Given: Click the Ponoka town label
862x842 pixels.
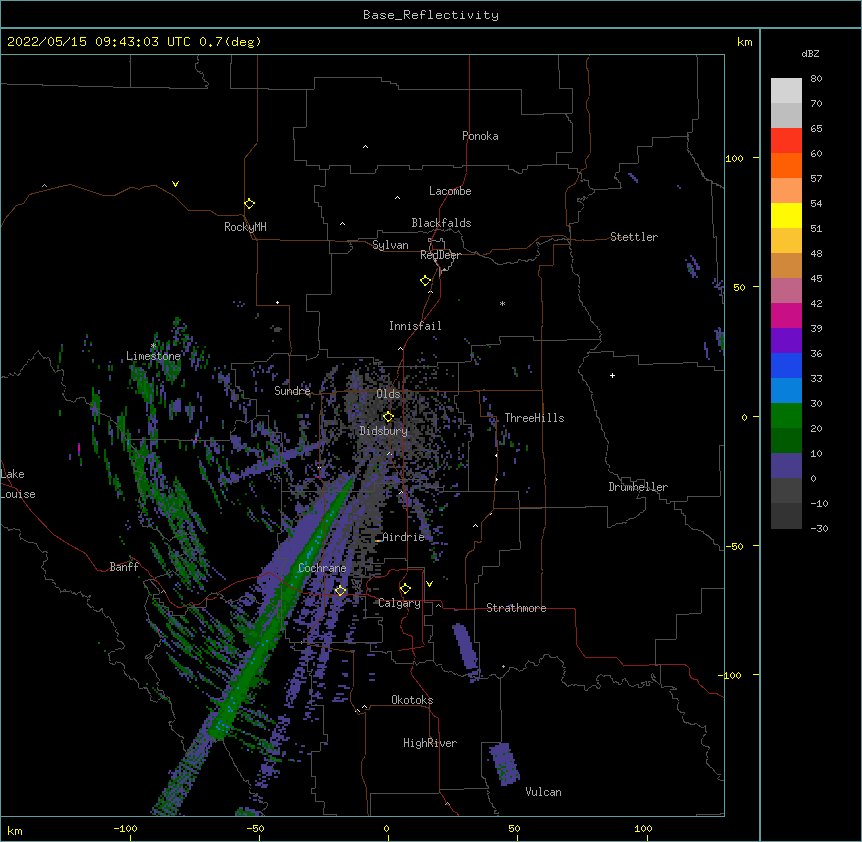Looking at the screenshot, I should pyautogui.click(x=480, y=136).
